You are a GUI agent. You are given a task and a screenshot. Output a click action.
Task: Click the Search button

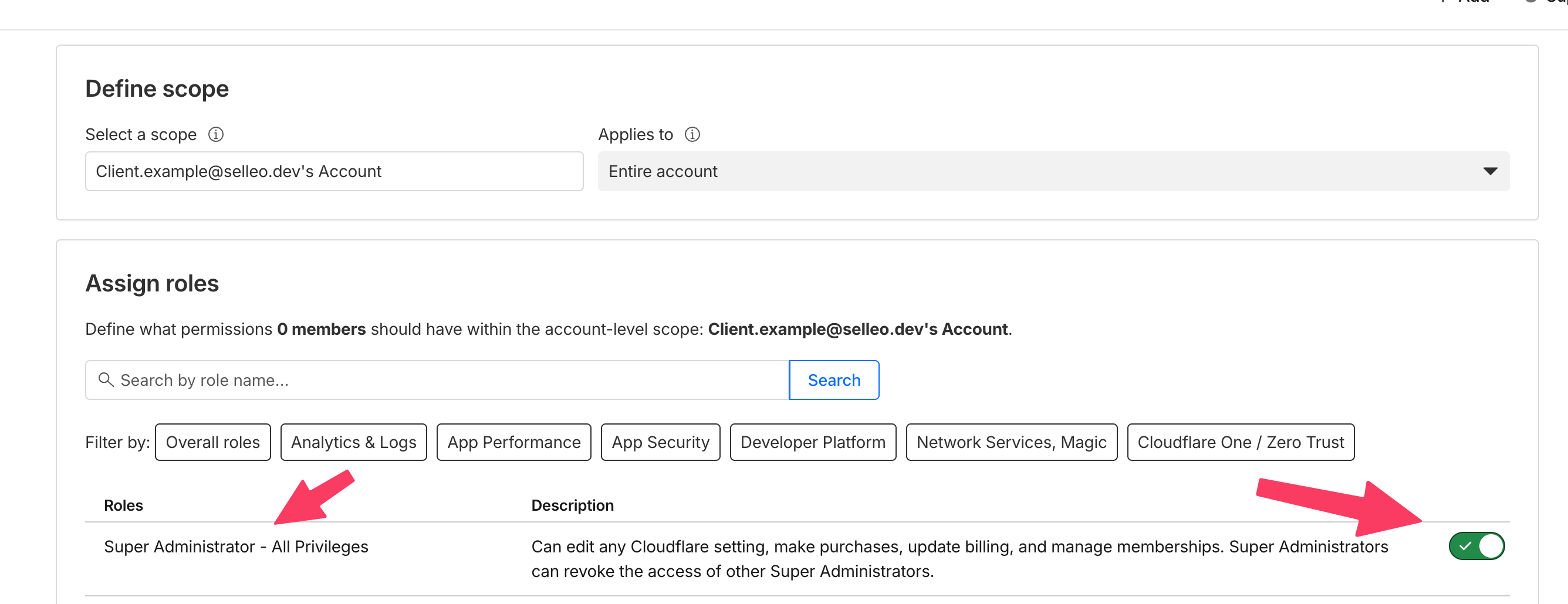(x=834, y=379)
